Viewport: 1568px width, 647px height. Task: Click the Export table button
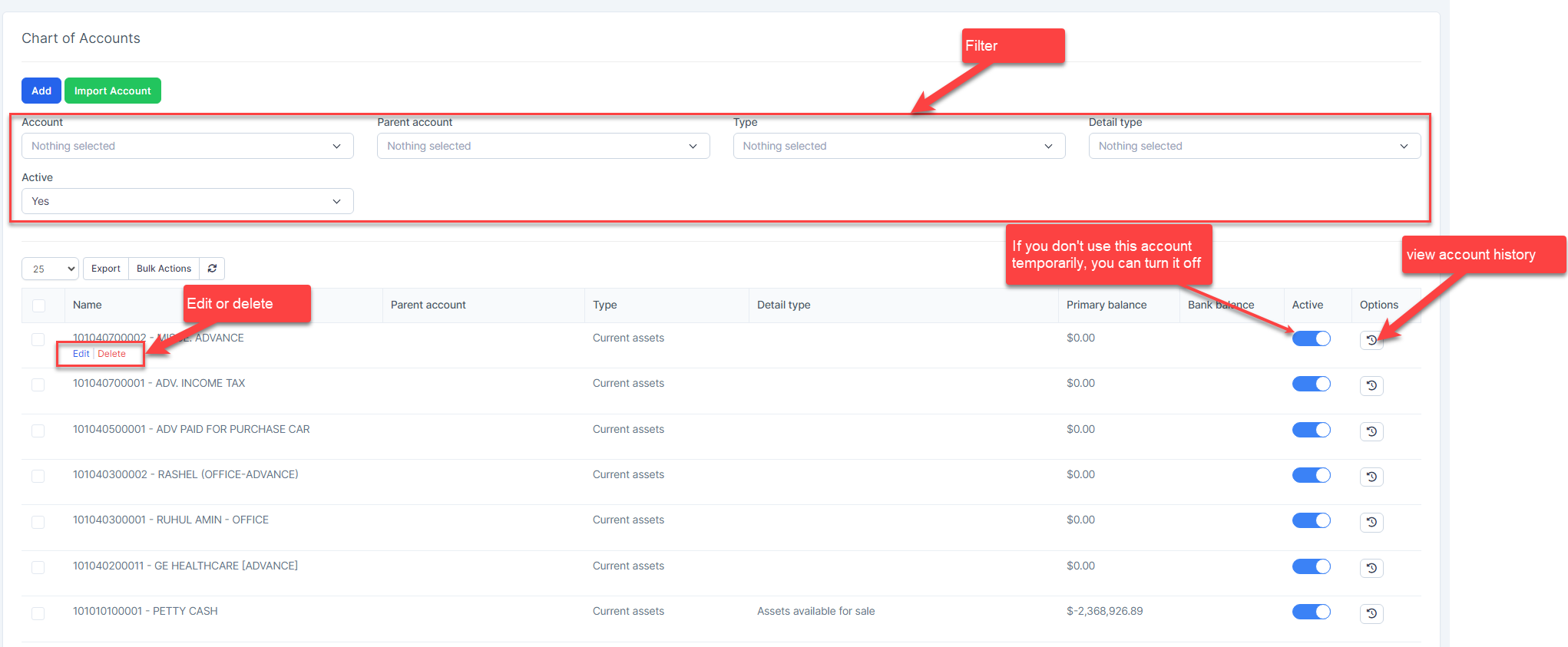(106, 269)
